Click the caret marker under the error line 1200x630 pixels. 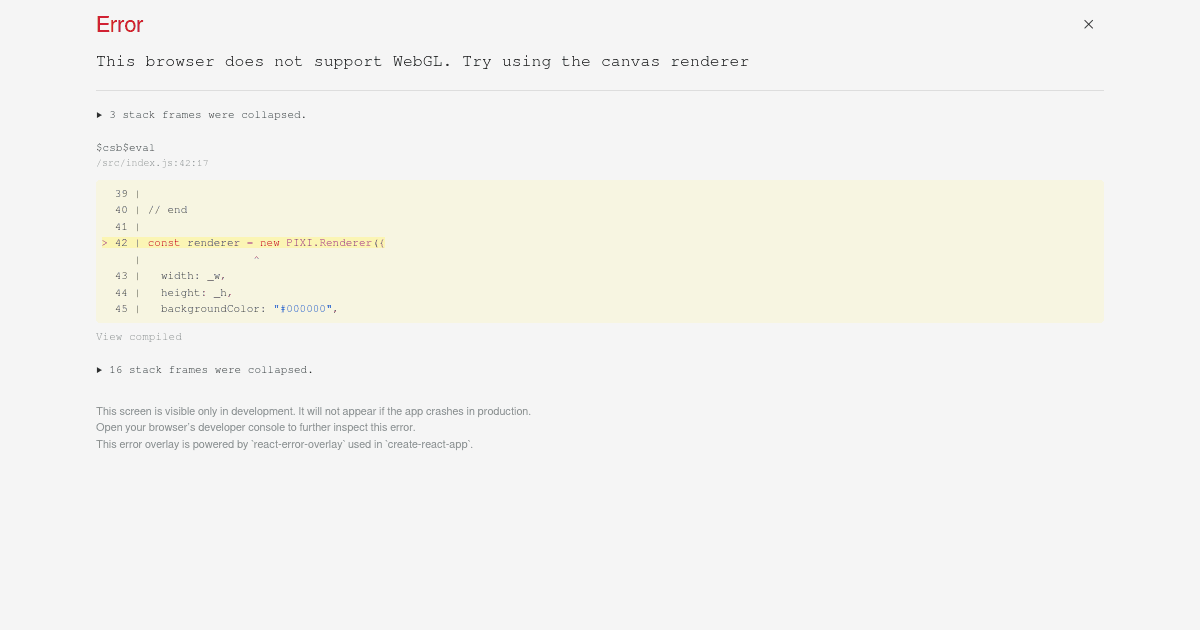pos(256,259)
